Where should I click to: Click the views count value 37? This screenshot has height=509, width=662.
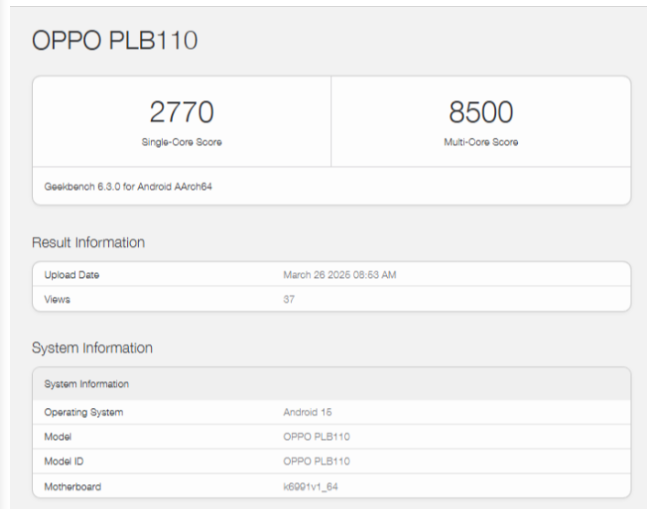click(x=289, y=299)
